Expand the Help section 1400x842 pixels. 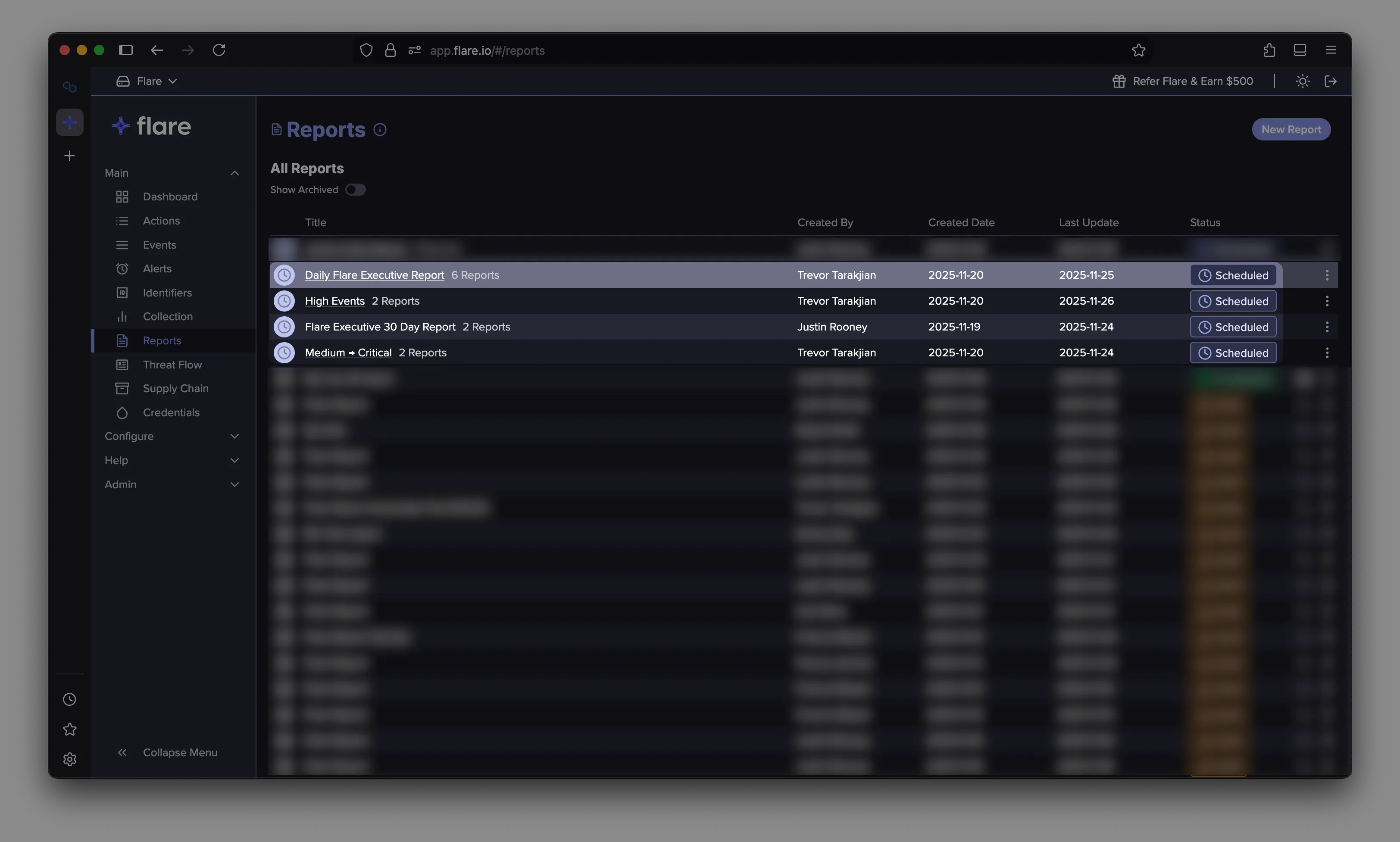click(172, 460)
